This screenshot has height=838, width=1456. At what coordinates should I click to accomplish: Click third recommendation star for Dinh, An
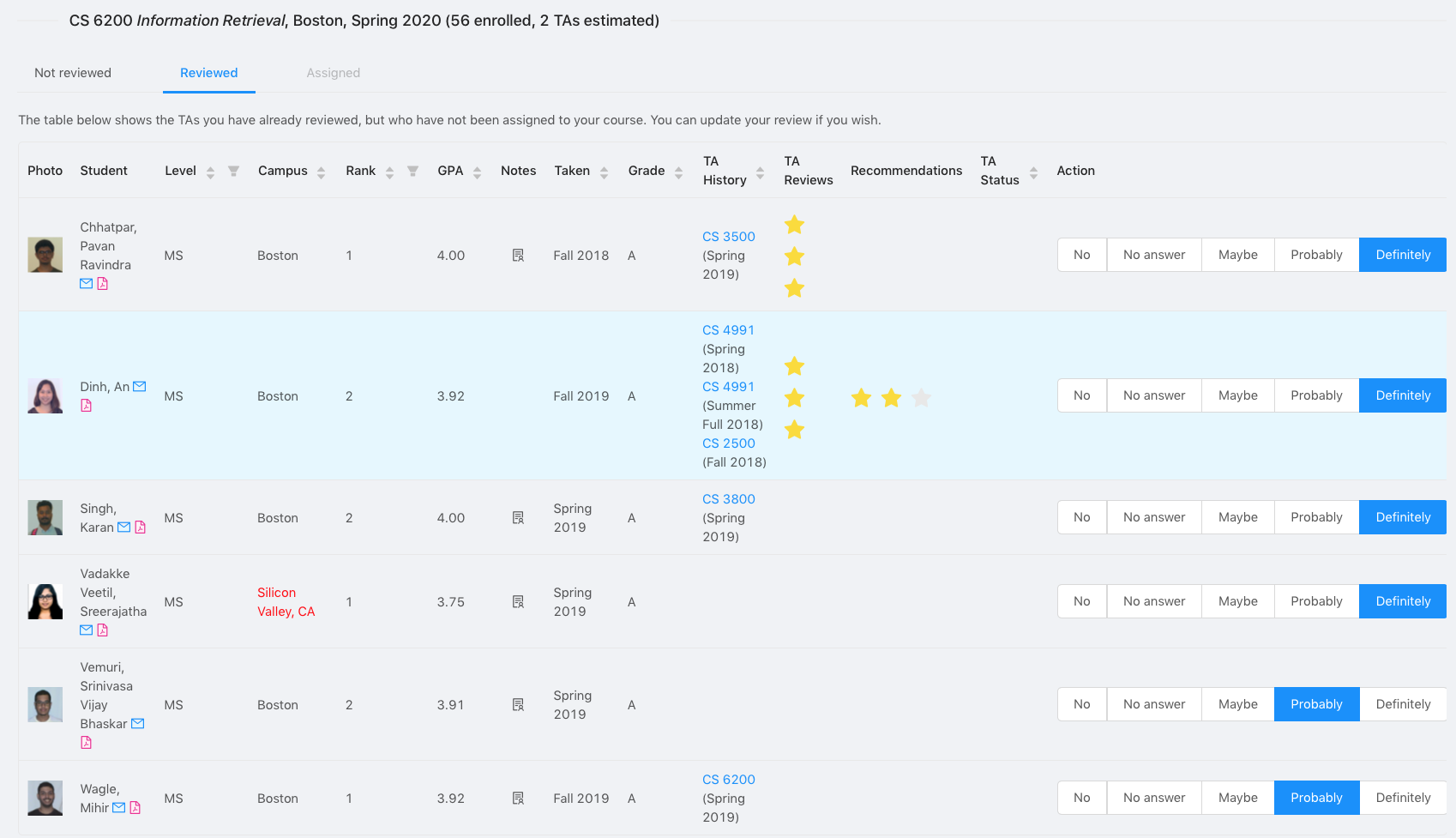pos(922,398)
